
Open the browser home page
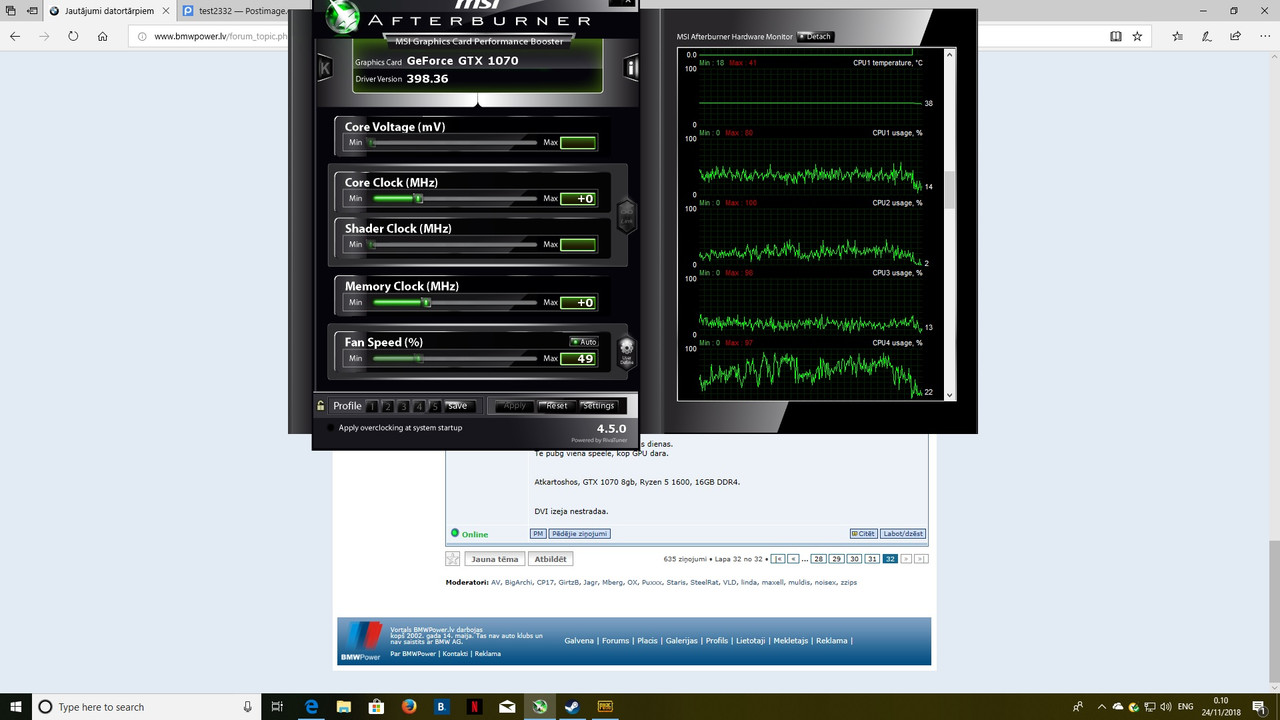tap(103, 36)
